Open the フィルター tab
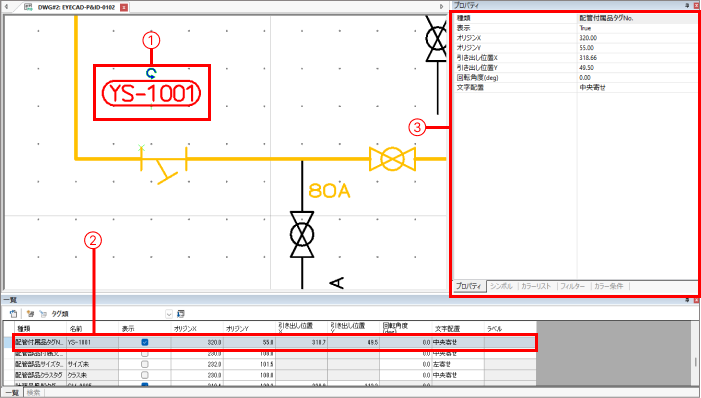 click(x=572, y=286)
